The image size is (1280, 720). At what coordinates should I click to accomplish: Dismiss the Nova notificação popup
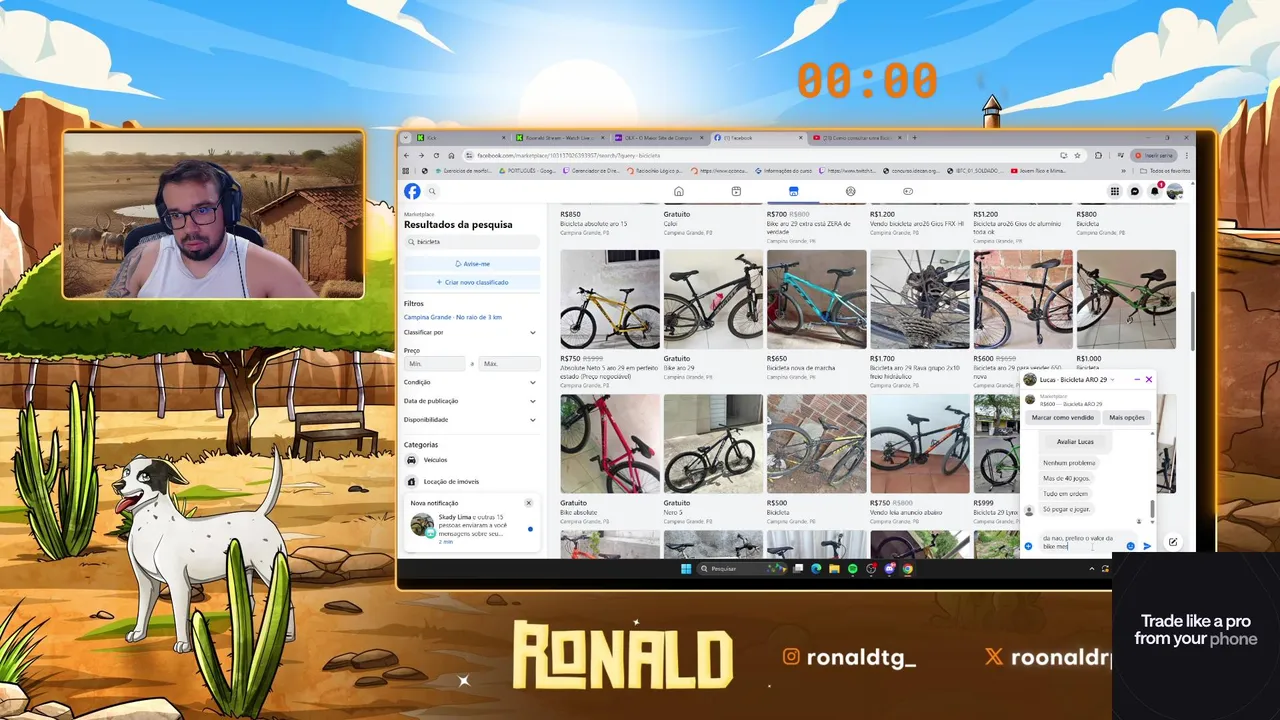[529, 503]
